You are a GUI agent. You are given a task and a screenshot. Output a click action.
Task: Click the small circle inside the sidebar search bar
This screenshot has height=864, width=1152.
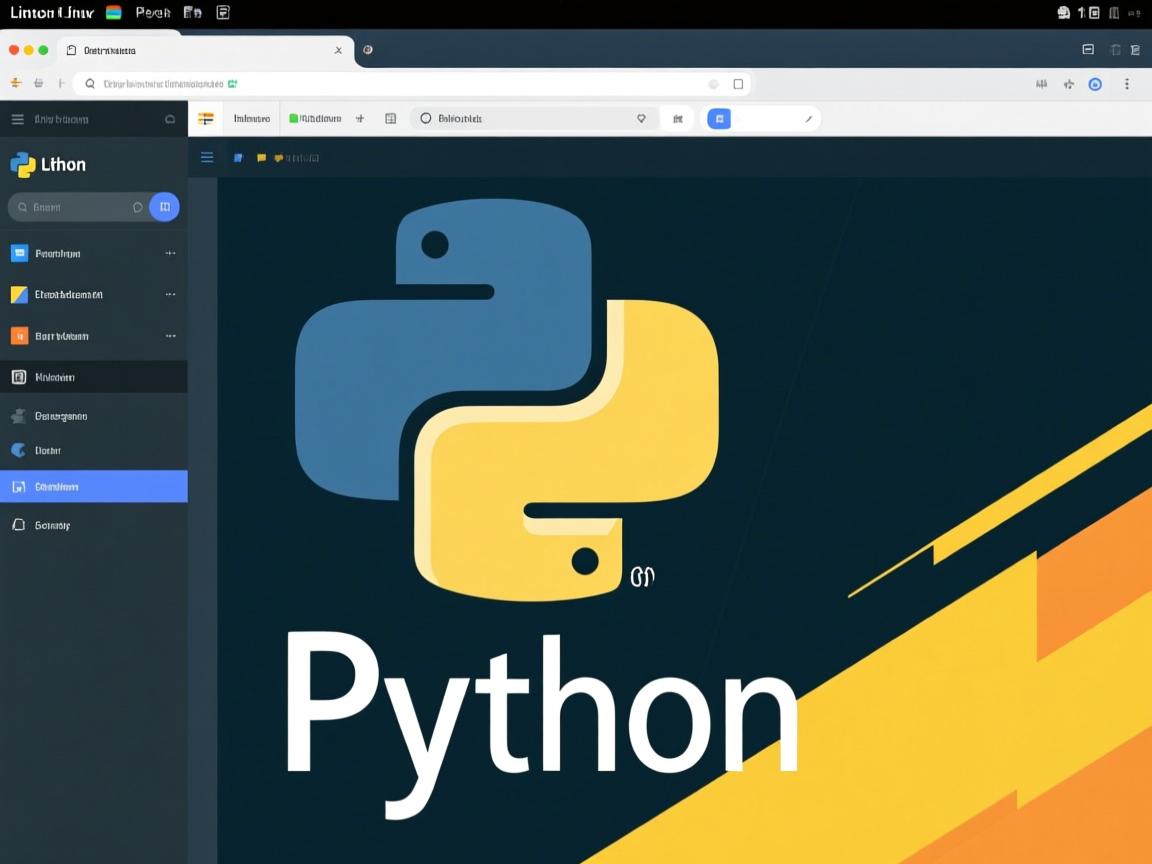click(x=137, y=207)
